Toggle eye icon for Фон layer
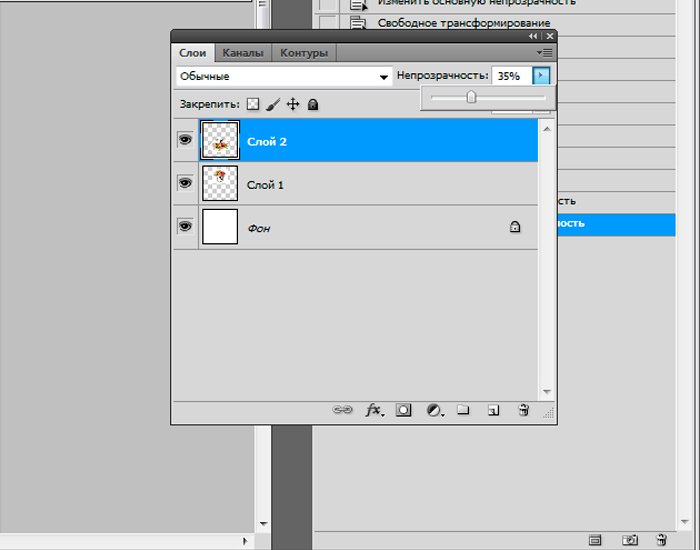This screenshot has width=700, height=550. tap(185, 227)
